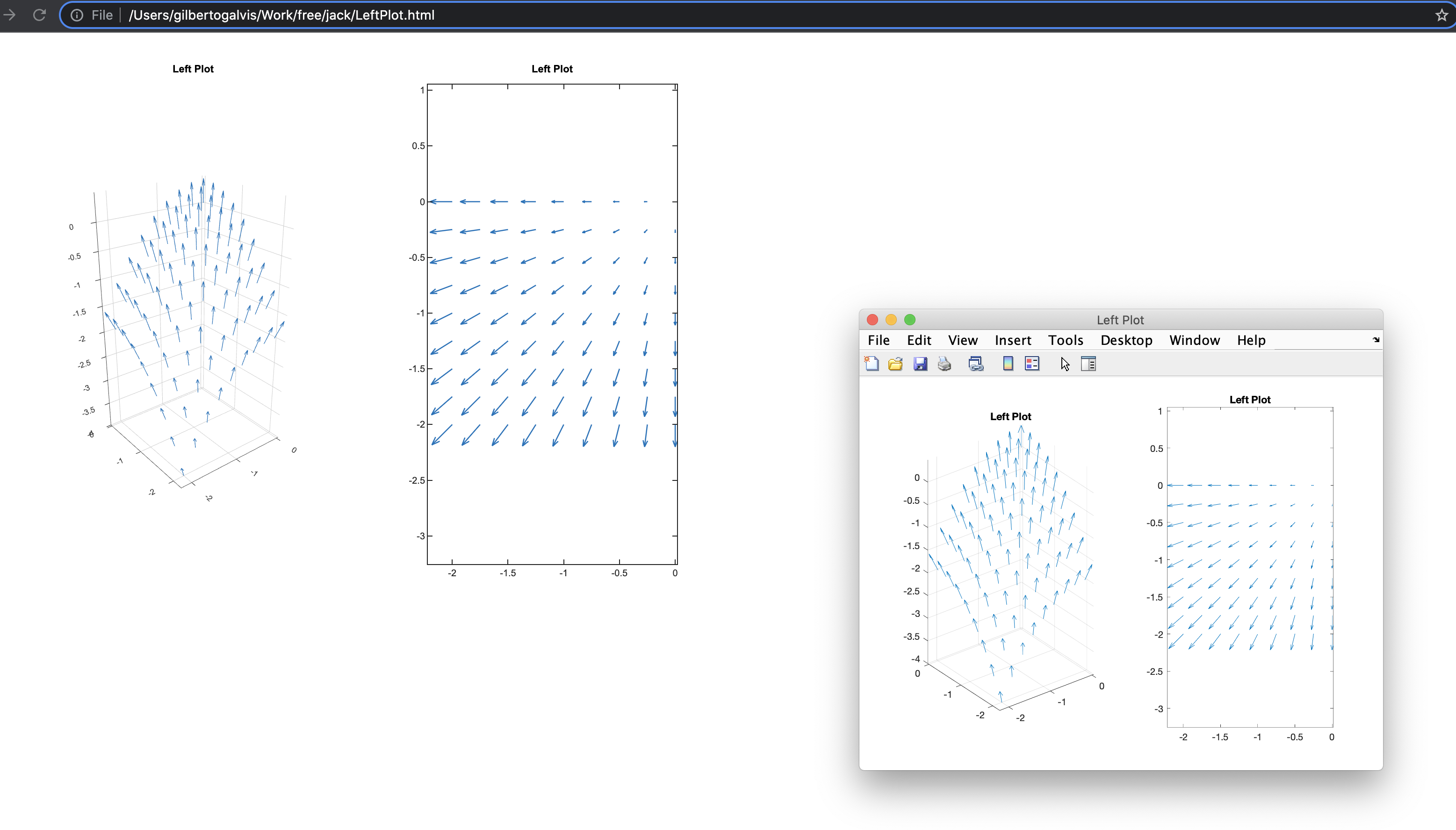Open the Property Inspector panel icon

[x=1088, y=364]
